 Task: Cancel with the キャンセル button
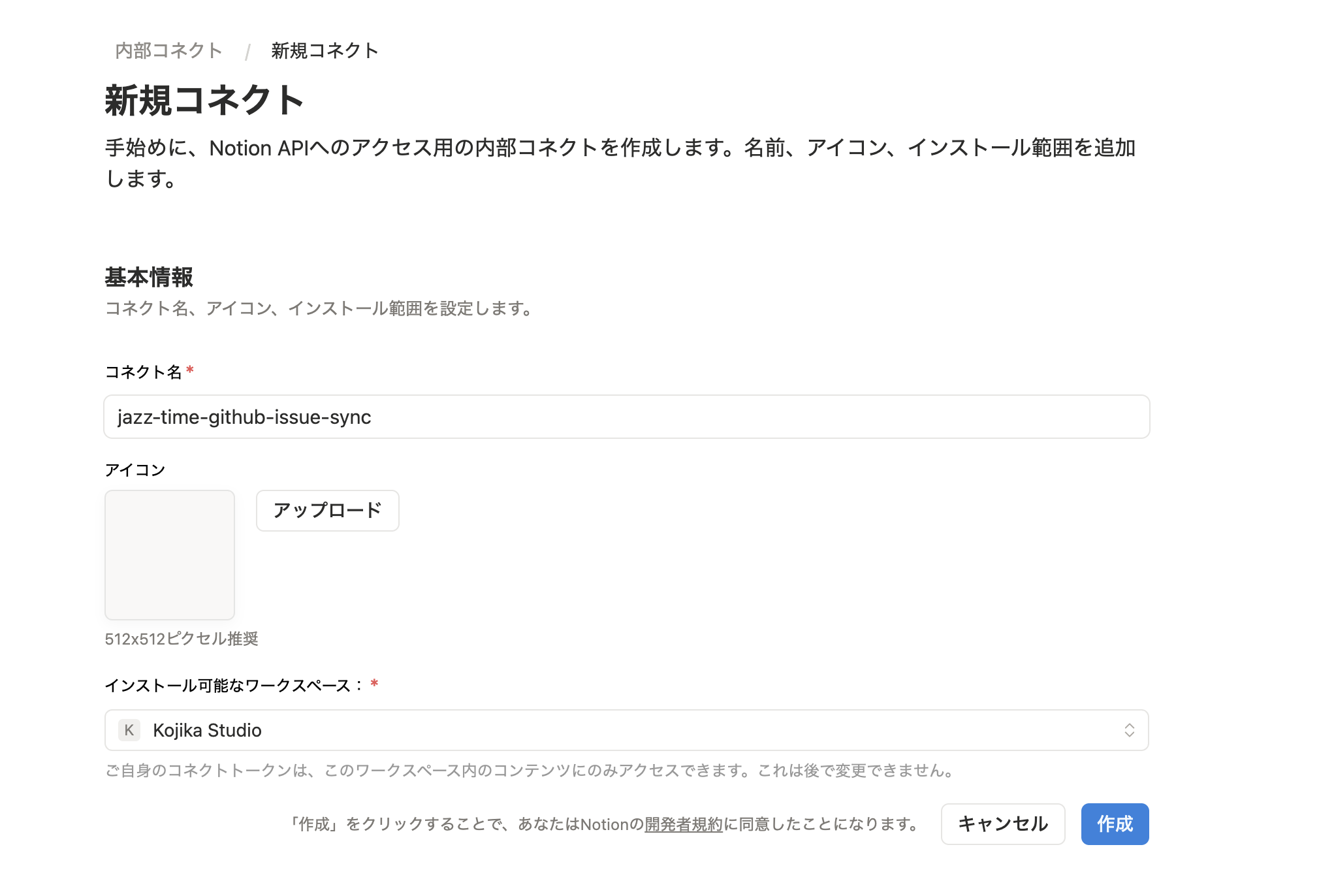coord(1003,824)
